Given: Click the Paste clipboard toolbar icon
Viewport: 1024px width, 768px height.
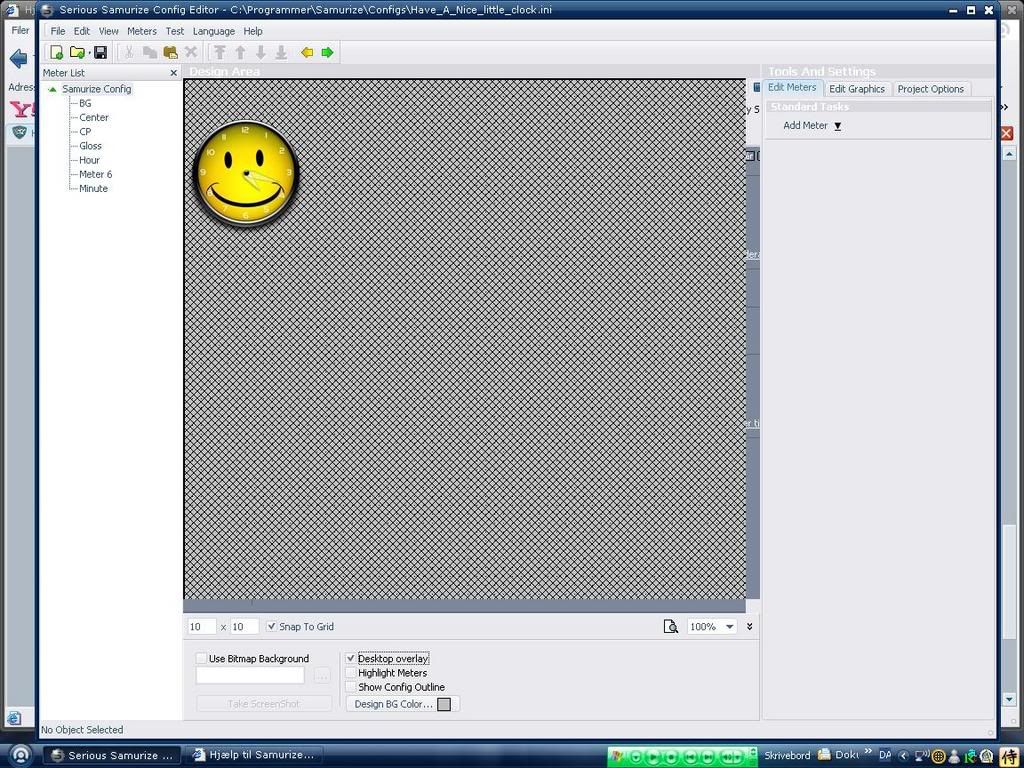Looking at the screenshot, I should (170, 52).
